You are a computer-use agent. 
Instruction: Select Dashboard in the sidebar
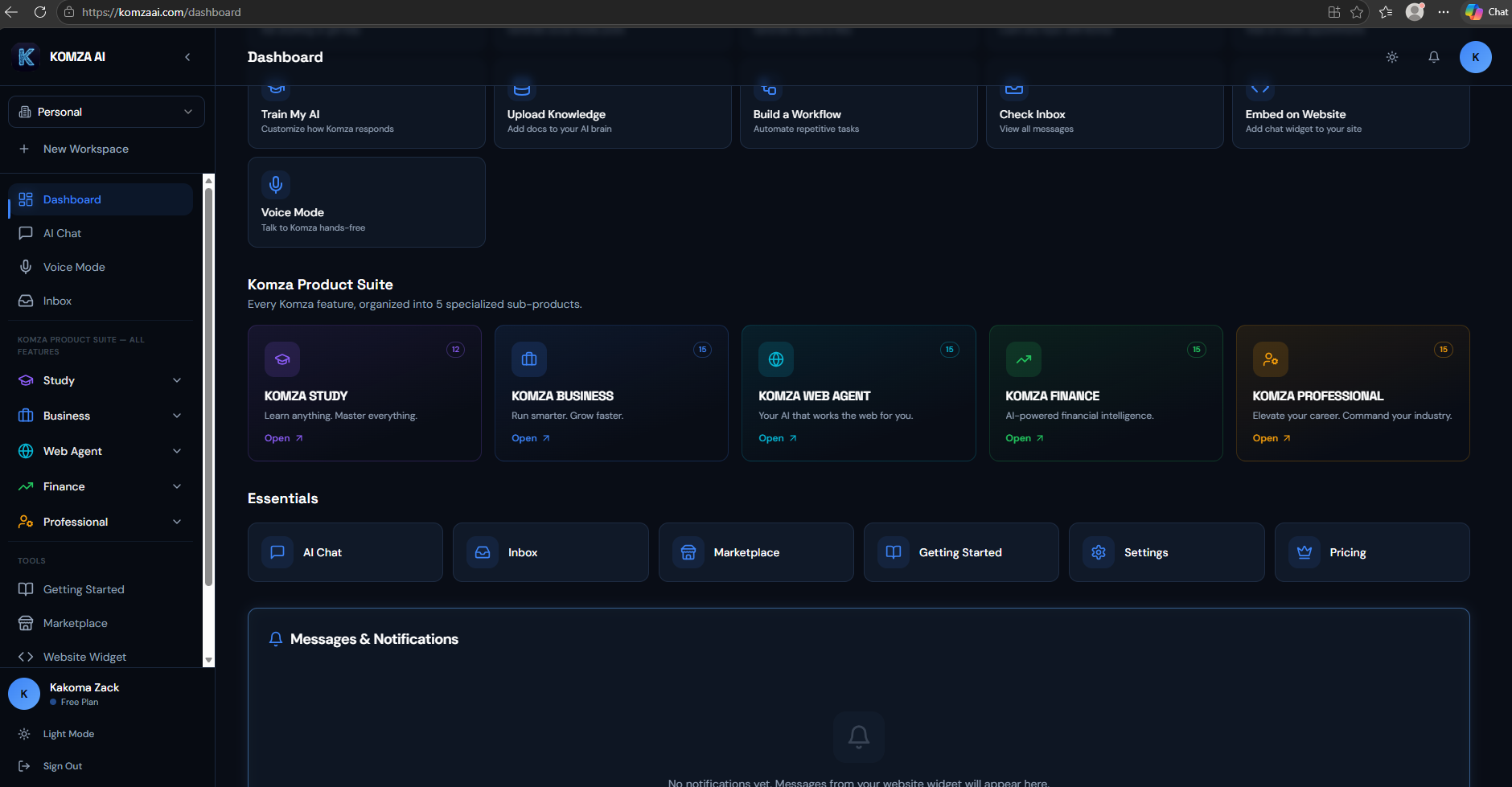tap(101, 199)
